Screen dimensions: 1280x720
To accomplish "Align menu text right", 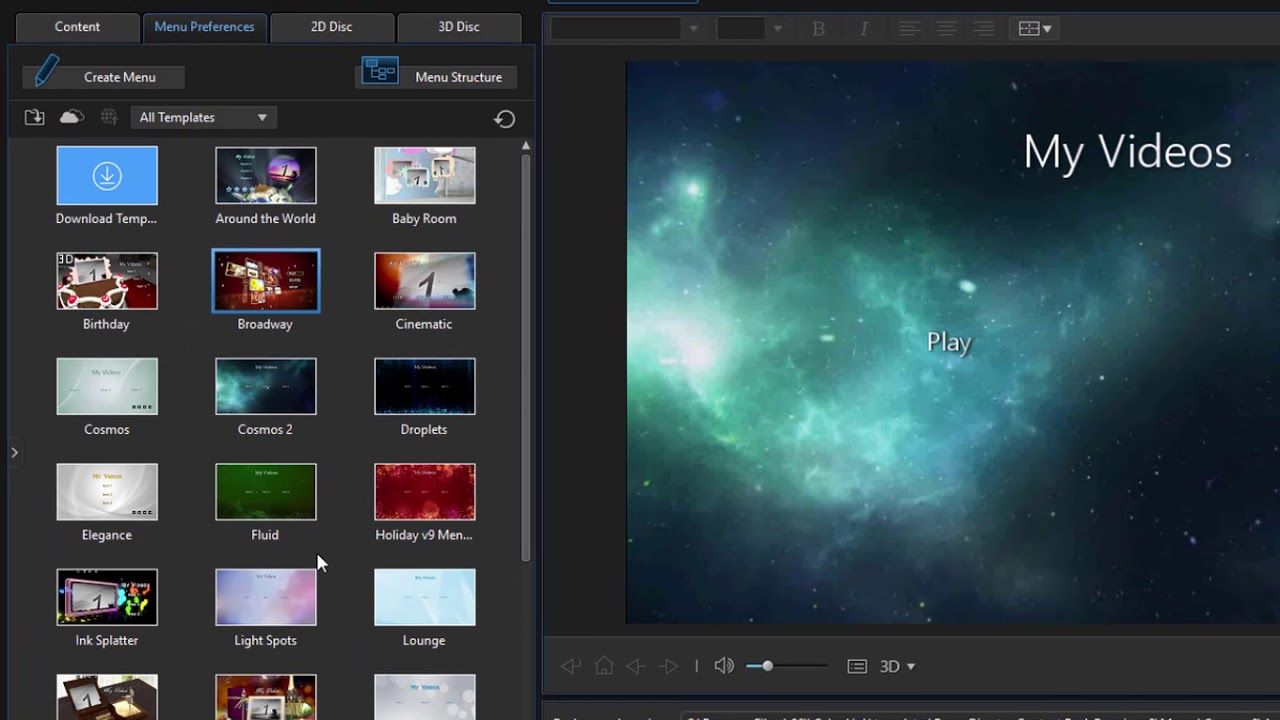I will point(984,29).
